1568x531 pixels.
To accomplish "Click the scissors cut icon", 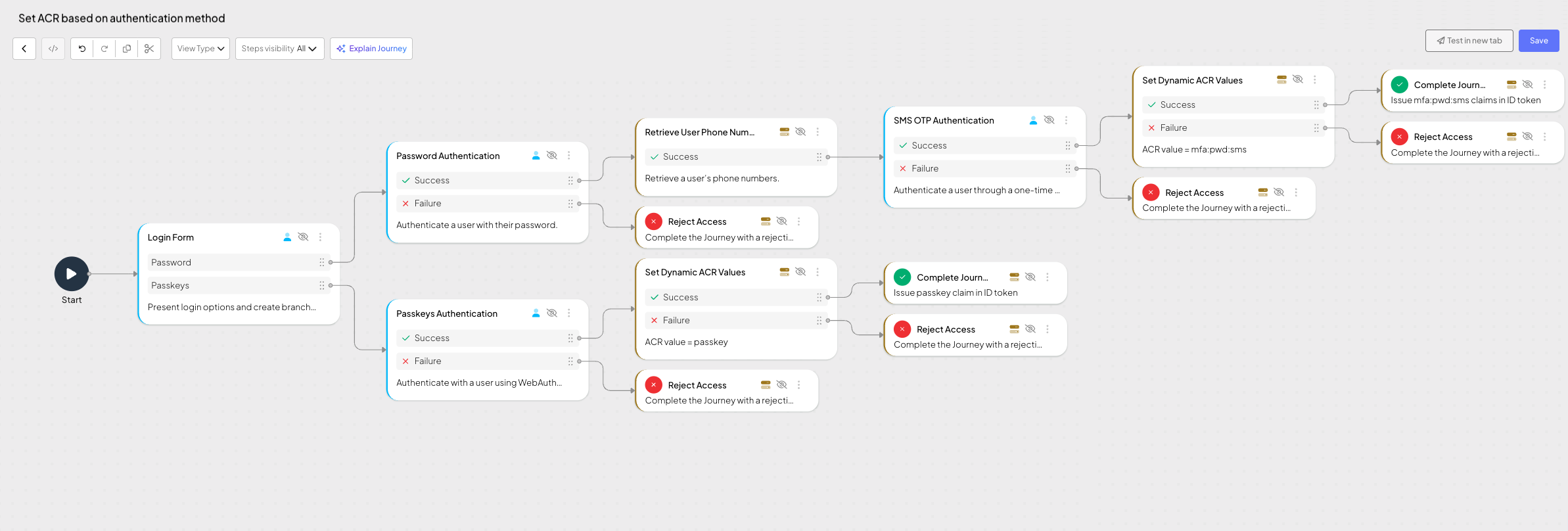I will point(149,49).
